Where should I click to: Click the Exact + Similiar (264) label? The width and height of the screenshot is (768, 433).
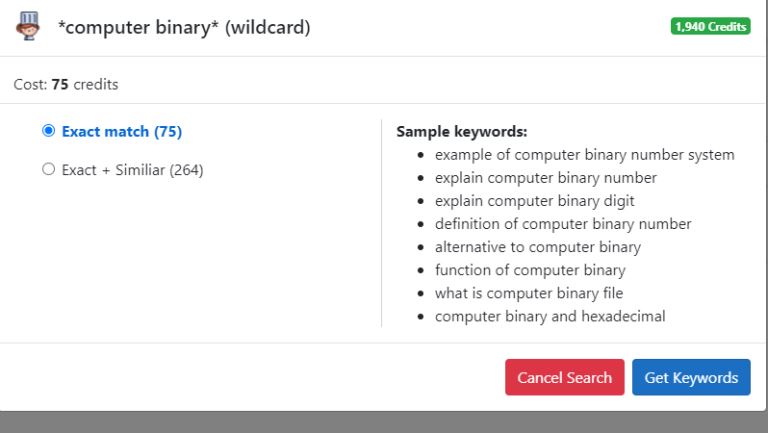pyautogui.click(x=132, y=170)
